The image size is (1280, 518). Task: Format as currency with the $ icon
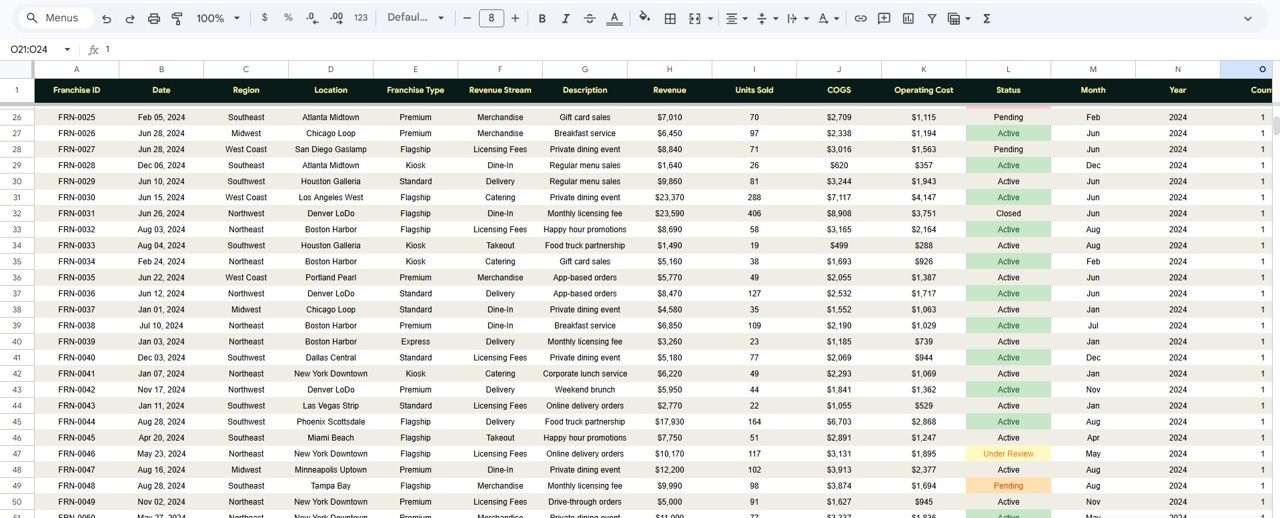(264, 18)
